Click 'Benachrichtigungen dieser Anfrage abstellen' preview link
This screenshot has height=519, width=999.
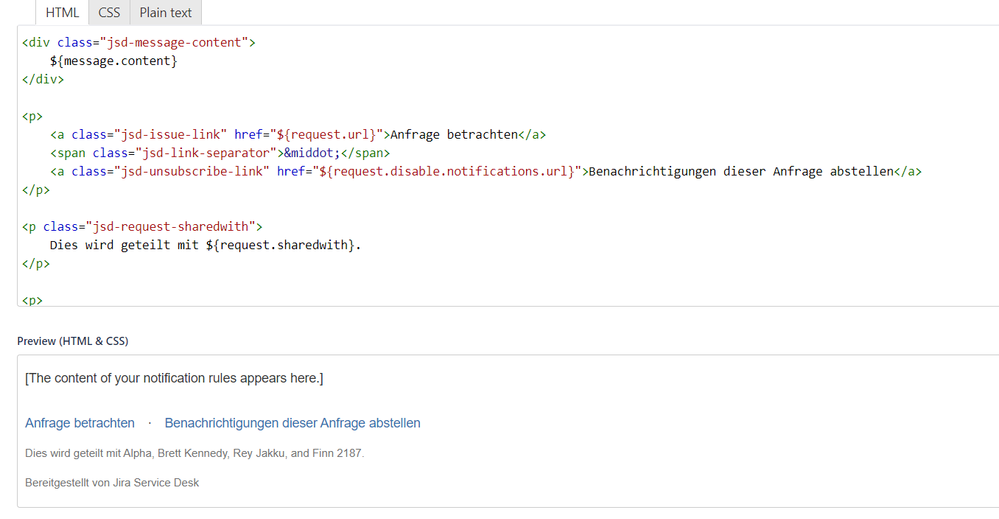(x=292, y=423)
